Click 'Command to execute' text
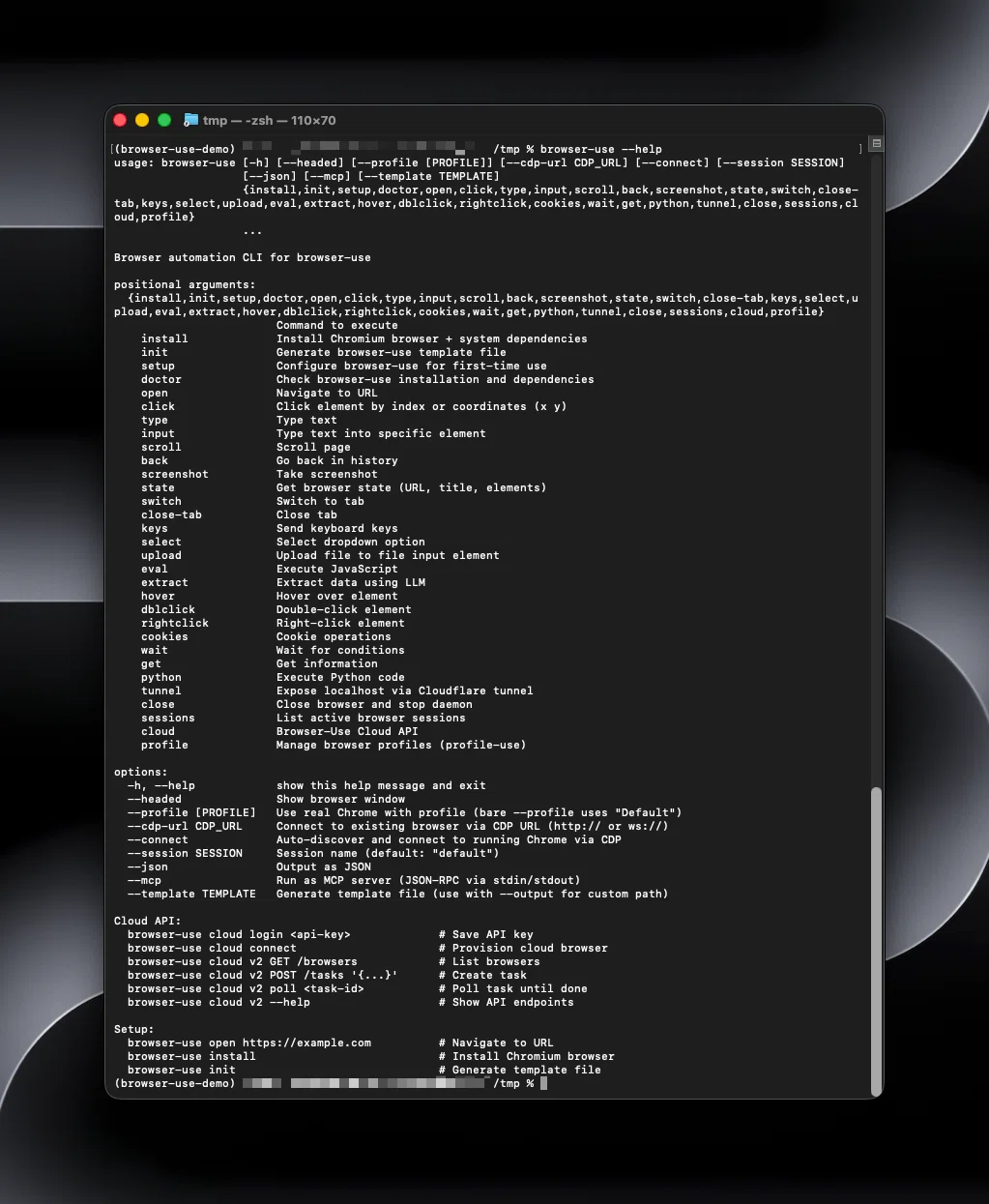 point(337,325)
